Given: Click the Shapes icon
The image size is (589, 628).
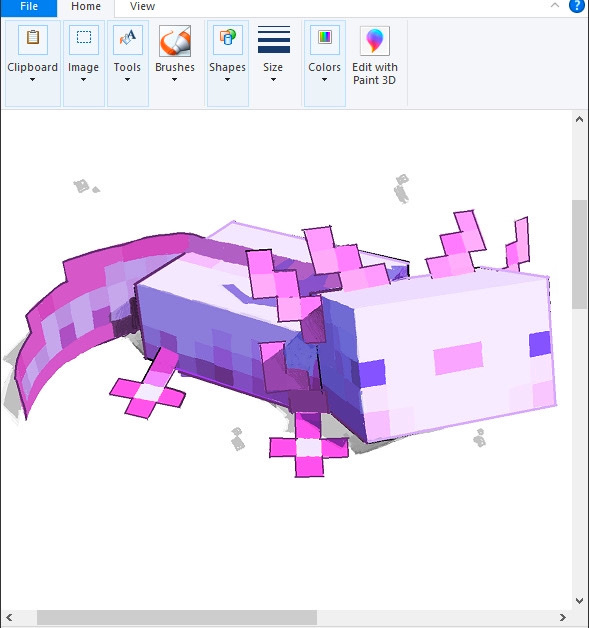Looking at the screenshot, I should coord(228,39).
